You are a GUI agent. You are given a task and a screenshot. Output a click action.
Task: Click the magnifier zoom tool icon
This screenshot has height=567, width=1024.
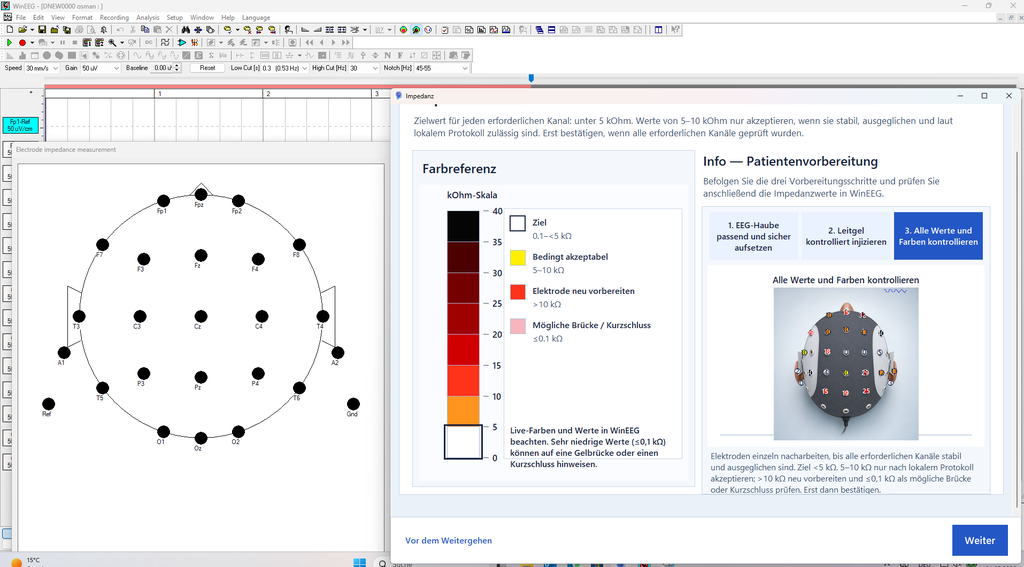(112, 42)
